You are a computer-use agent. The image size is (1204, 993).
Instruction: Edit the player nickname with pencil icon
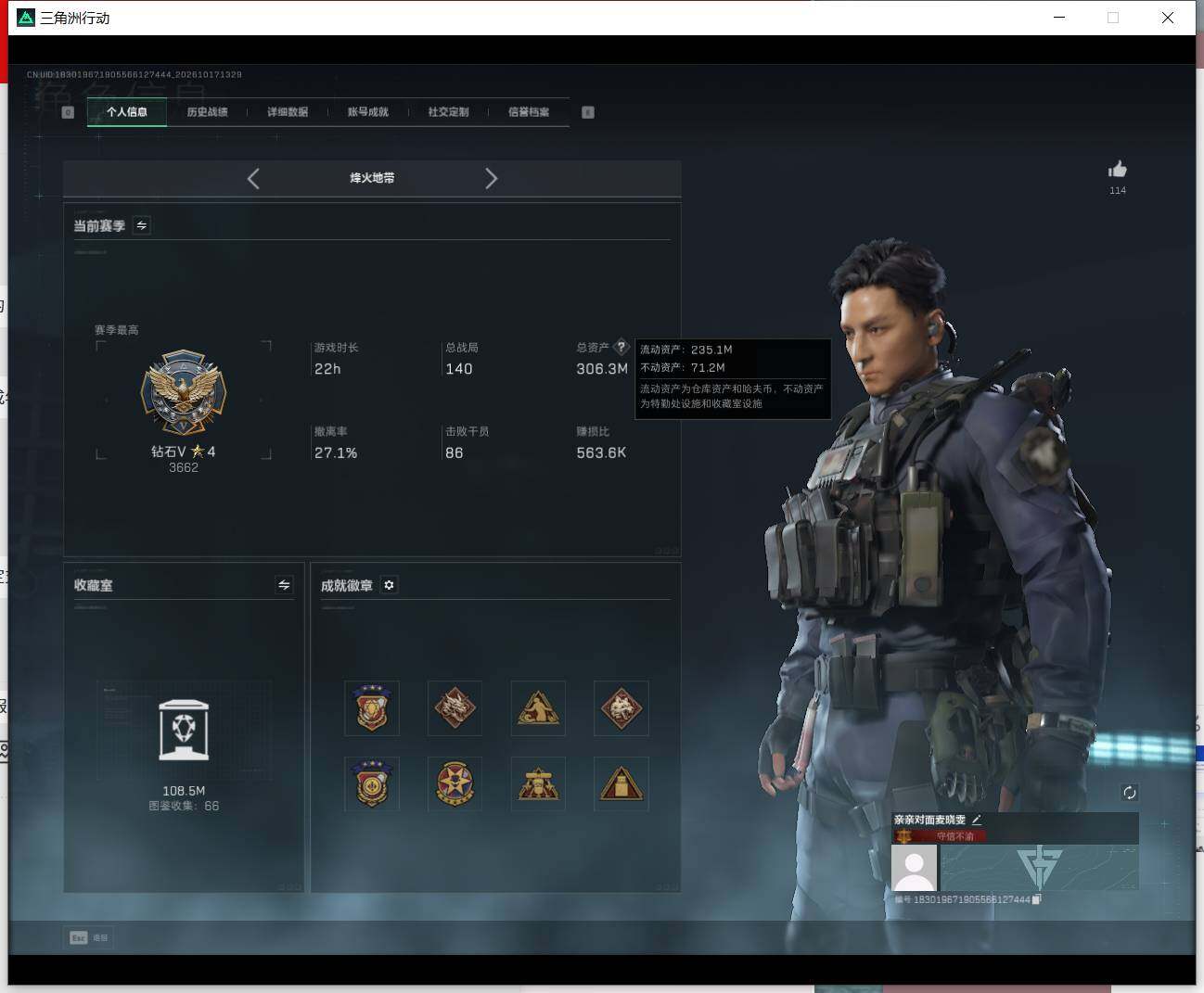point(977,820)
